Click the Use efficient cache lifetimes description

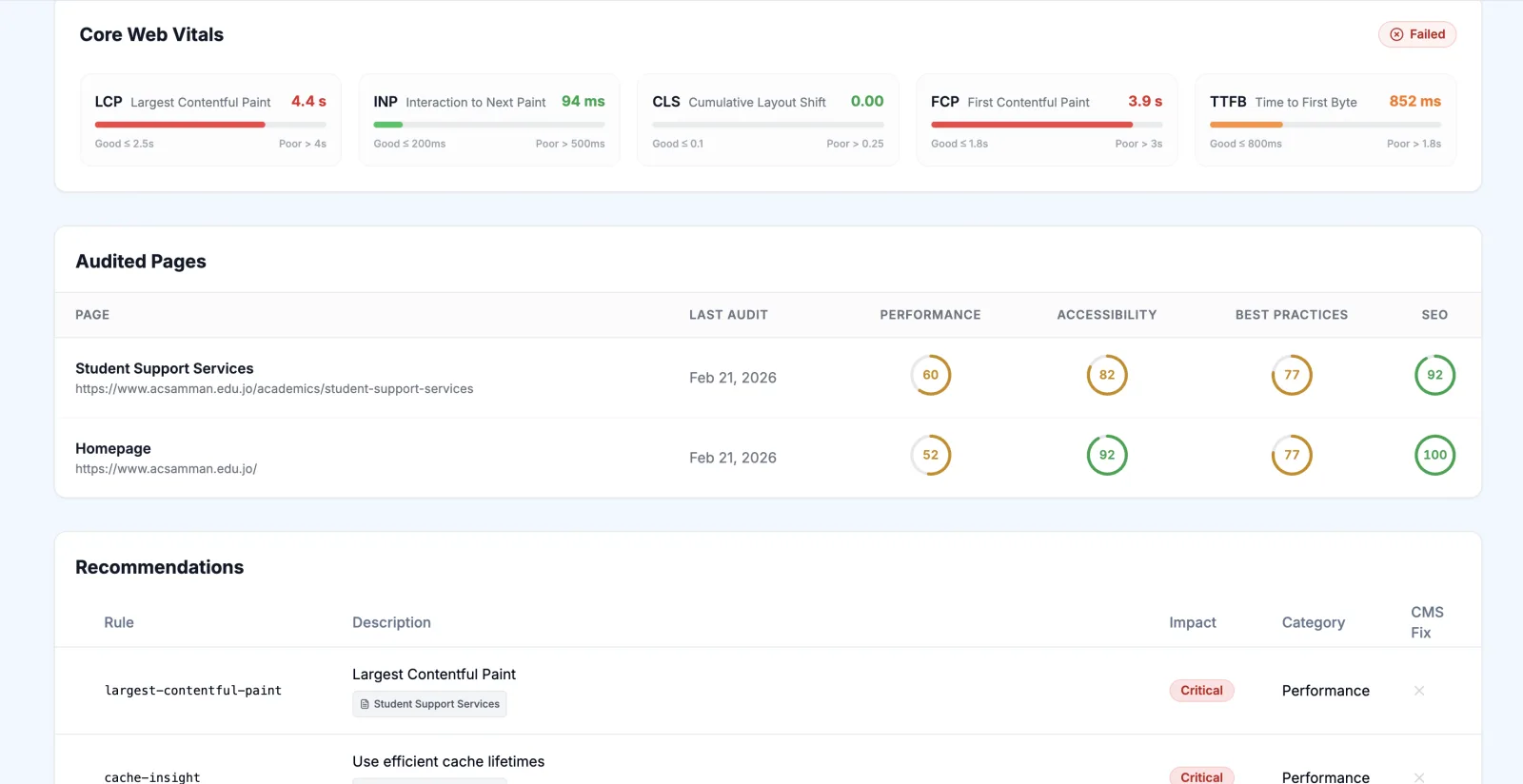coord(448,761)
